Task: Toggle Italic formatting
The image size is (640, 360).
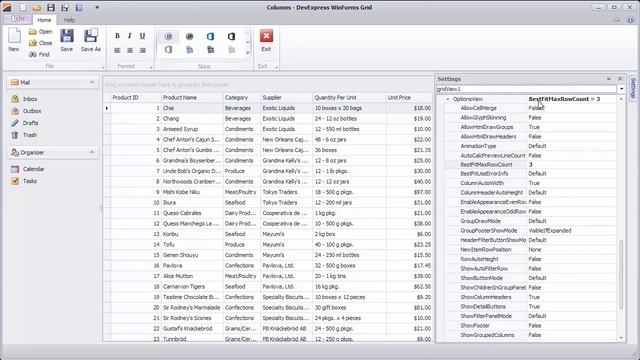Action: tap(130, 36)
